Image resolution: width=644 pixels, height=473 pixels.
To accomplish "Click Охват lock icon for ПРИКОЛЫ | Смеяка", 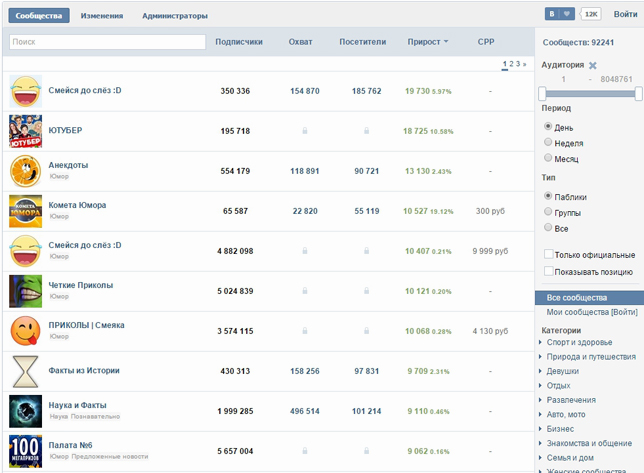I will (305, 331).
